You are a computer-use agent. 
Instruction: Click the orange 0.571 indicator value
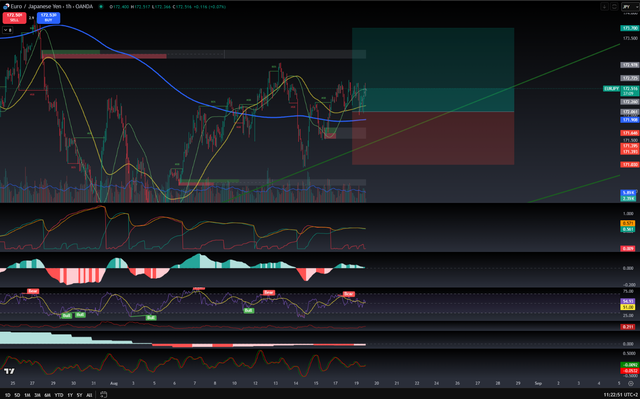tap(627, 223)
